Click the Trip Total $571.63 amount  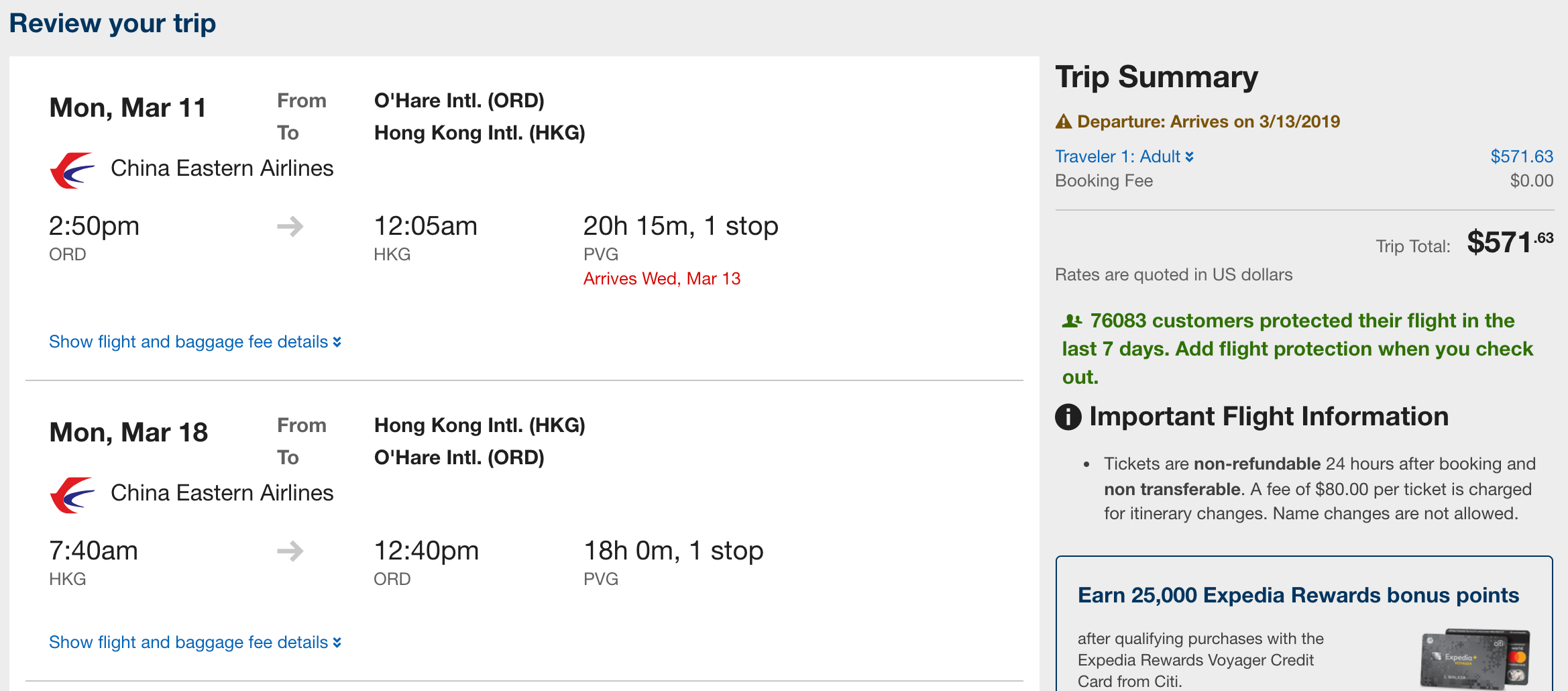point(1509,243)
